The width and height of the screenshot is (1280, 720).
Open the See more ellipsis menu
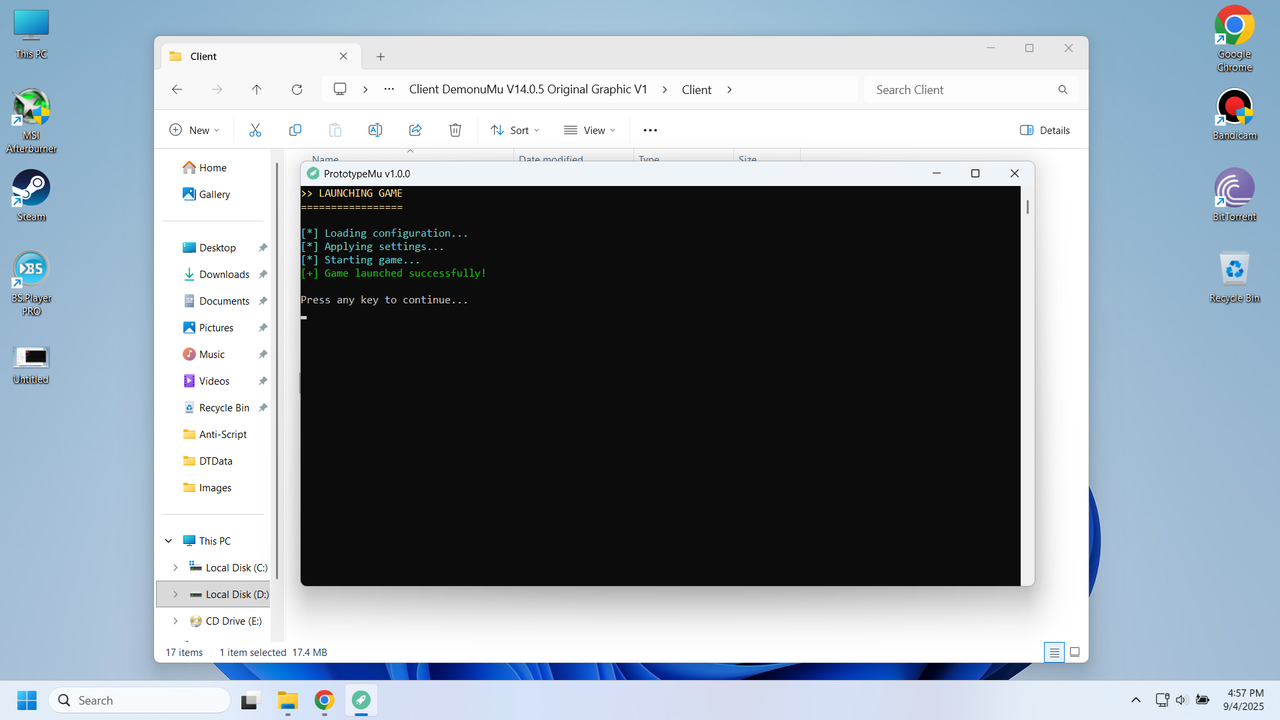[x=650, y=130]
